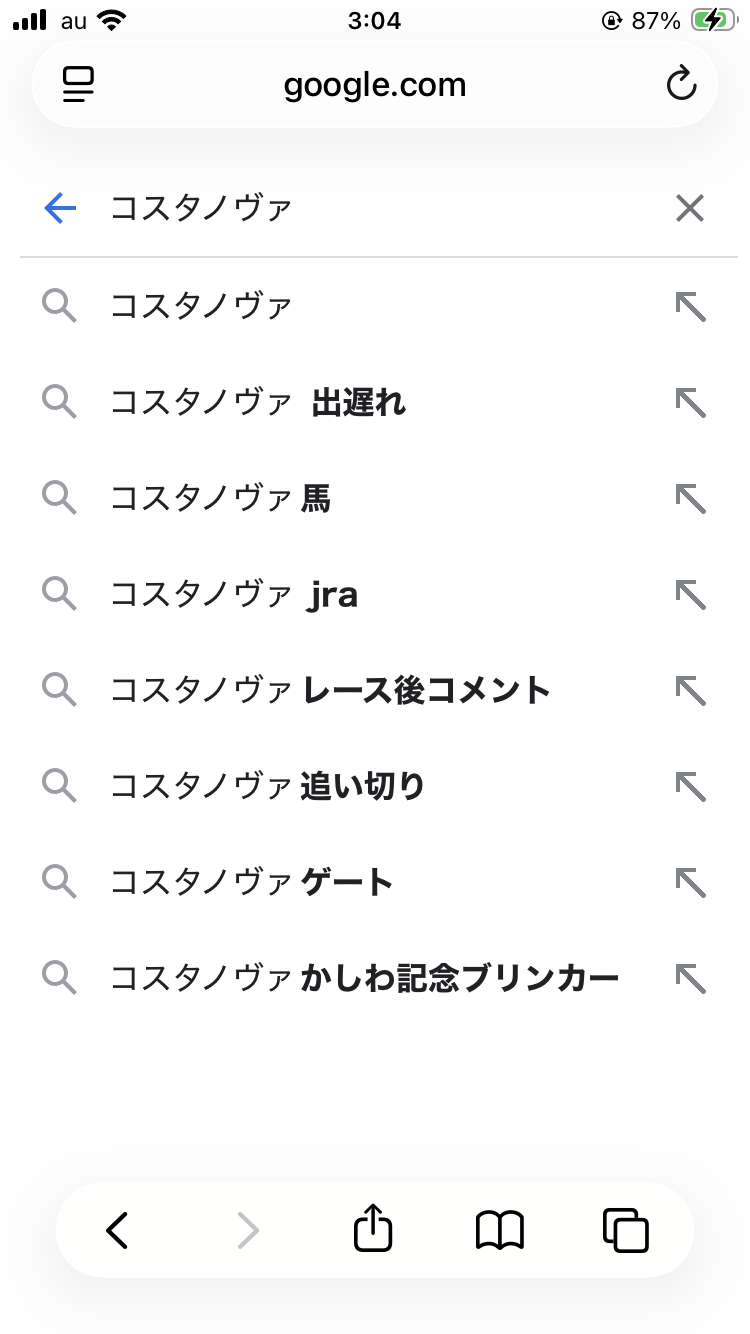Reload the google.com page

coord(681,84)
